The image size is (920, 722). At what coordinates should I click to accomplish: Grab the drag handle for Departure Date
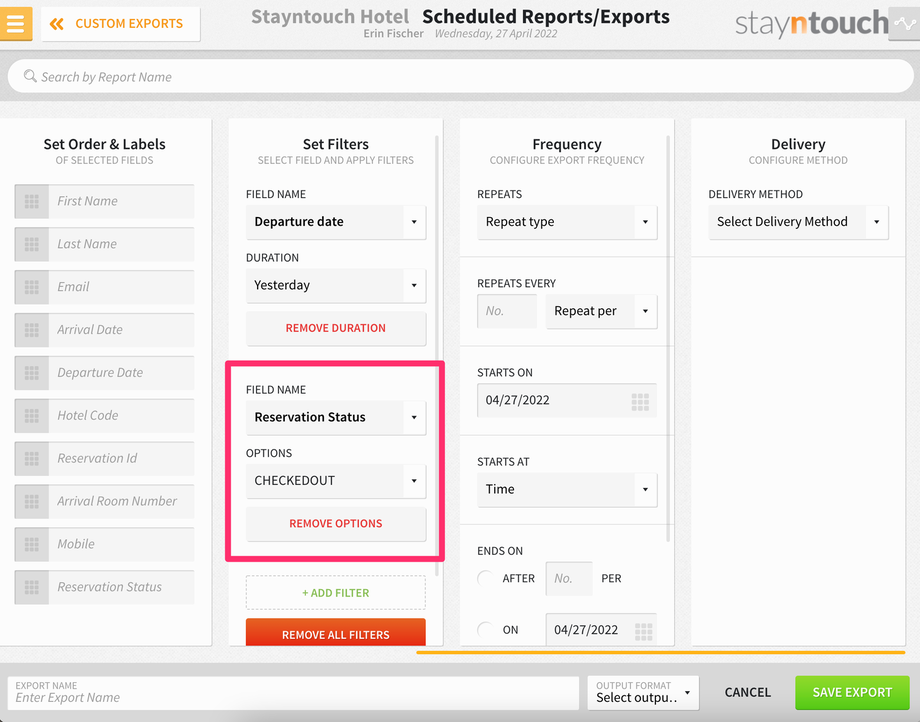click(x=32, y=372)
